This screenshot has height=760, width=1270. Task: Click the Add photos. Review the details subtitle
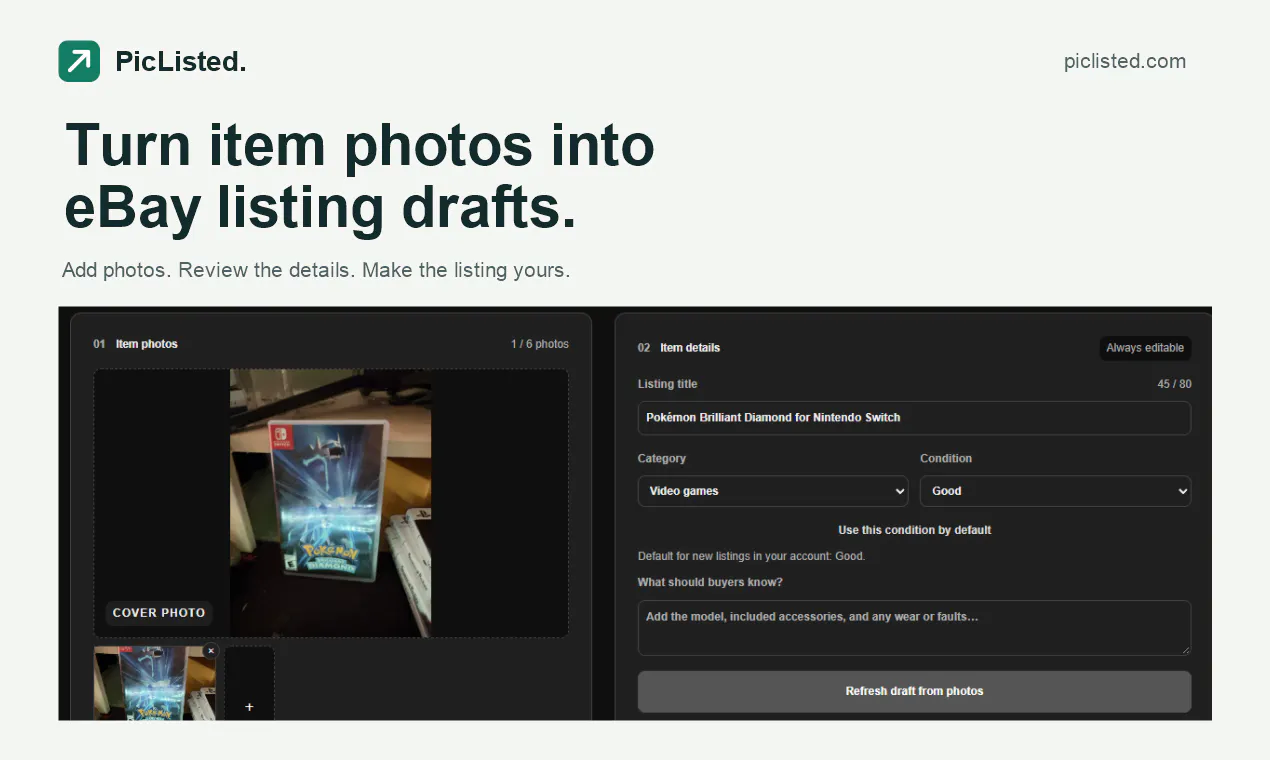point(316,270)
